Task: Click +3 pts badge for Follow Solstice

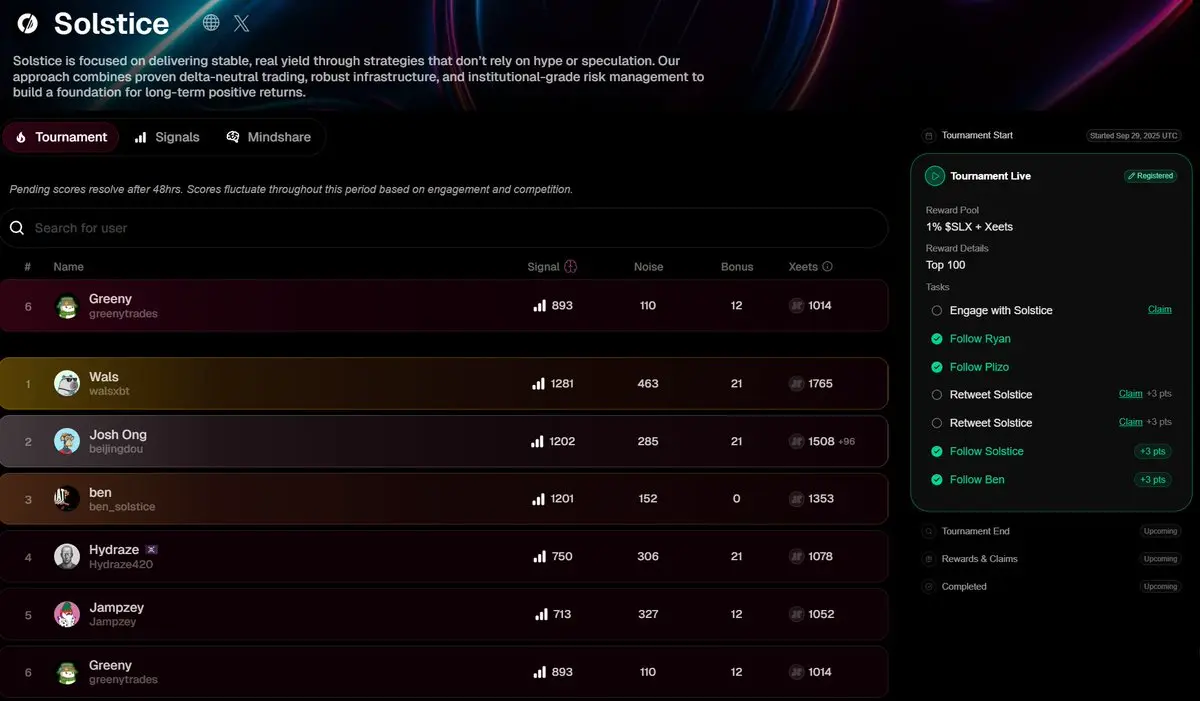Action: (1152, 452)
